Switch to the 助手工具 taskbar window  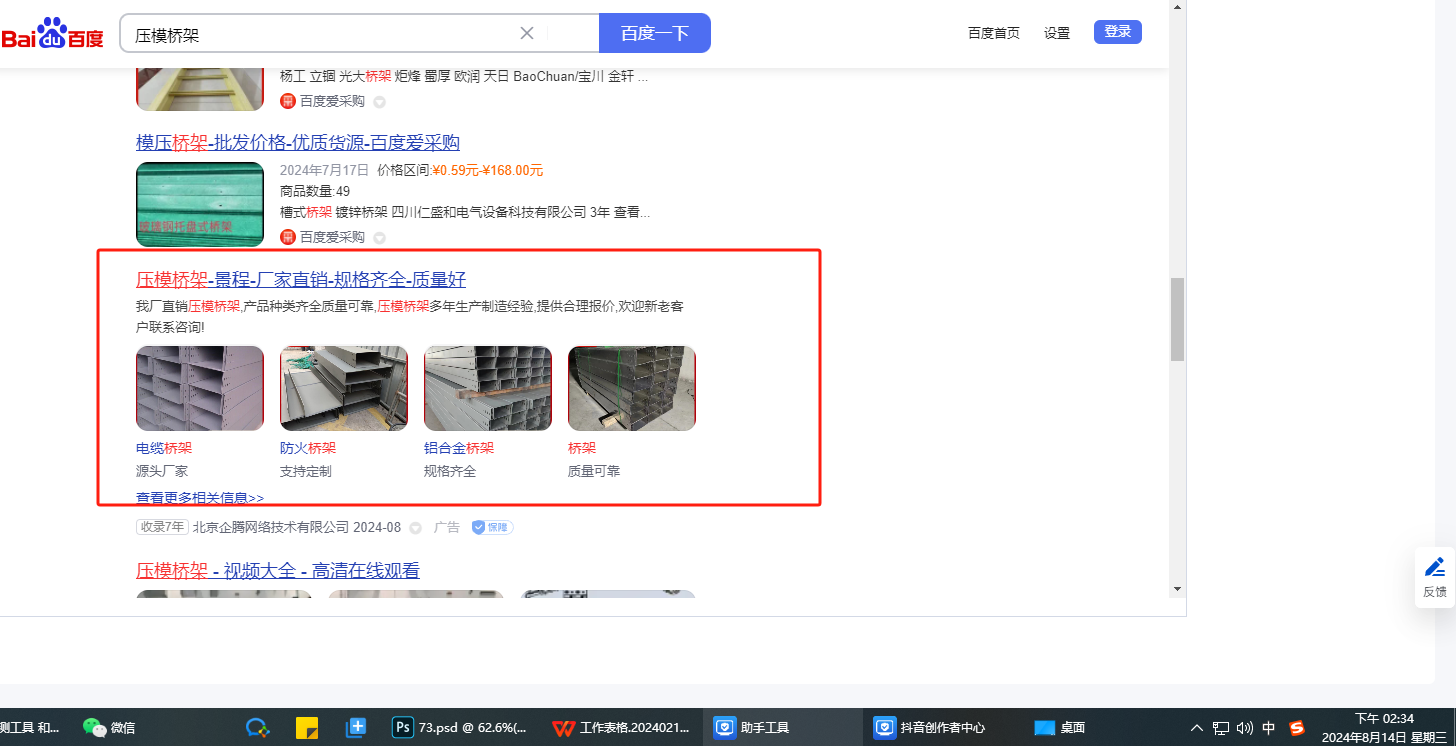point(781,727)
